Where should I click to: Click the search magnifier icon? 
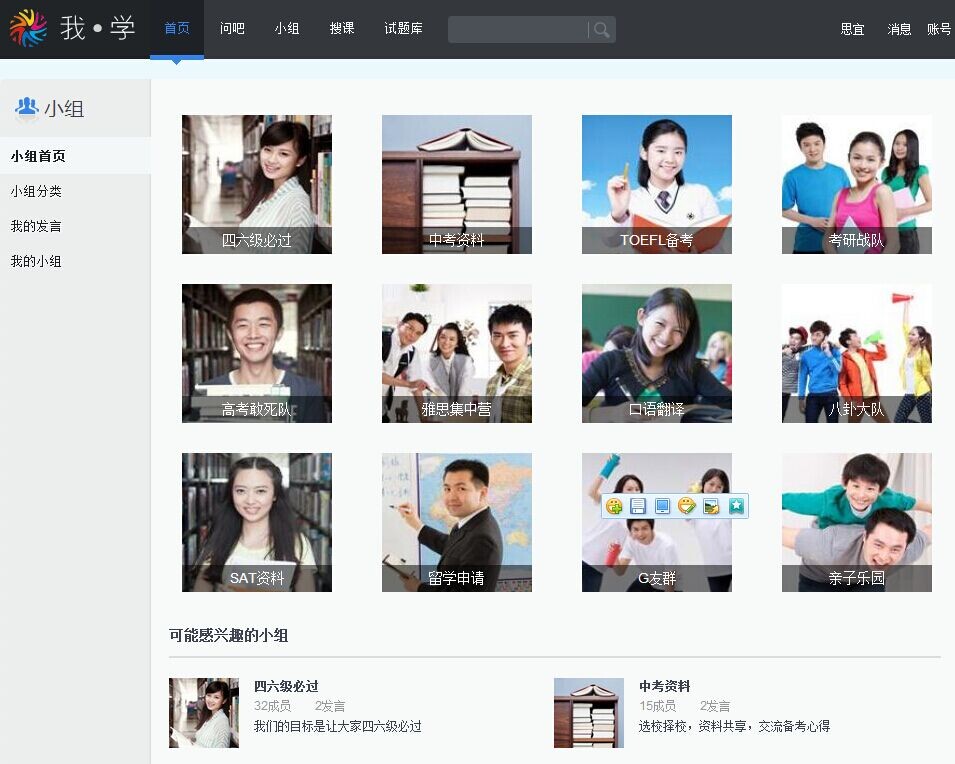pos(601,30)
